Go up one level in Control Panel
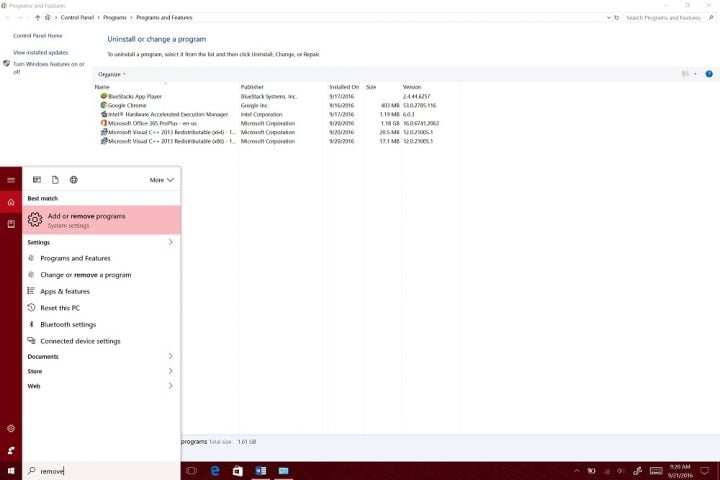Screen dimensions: 720x480 [x=38, y=17]
